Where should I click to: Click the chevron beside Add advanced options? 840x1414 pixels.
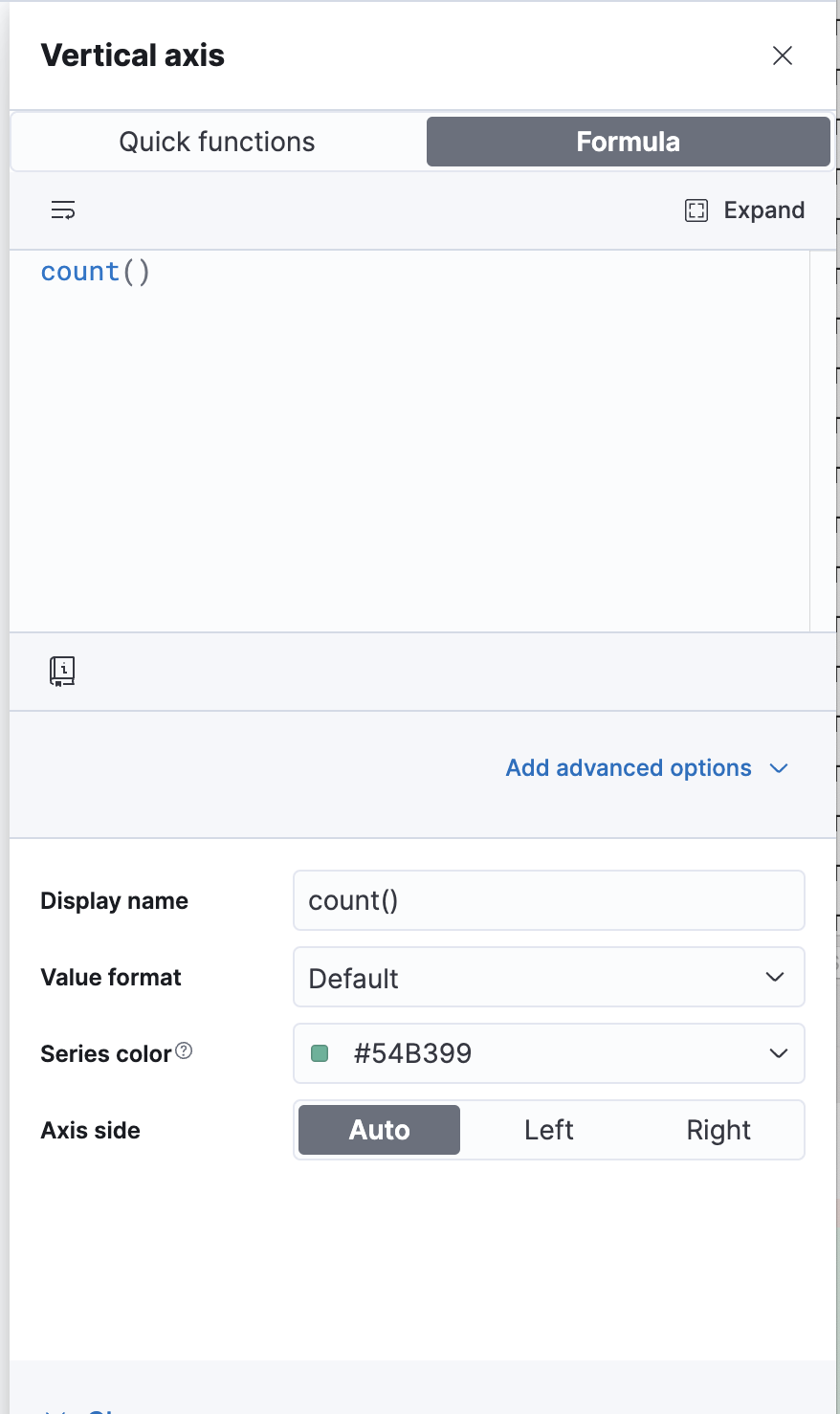(x=779, y=768)
